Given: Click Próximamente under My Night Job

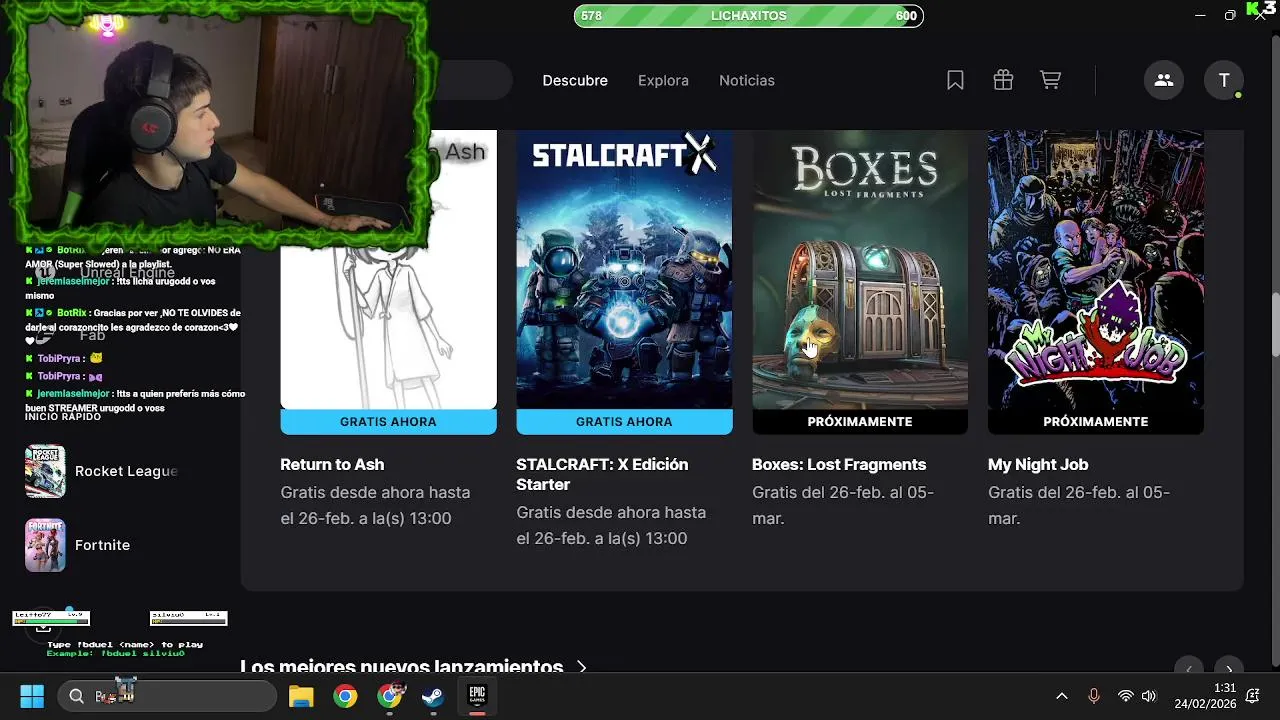Looking at the screenshot, I should (x=1096, y=422).
